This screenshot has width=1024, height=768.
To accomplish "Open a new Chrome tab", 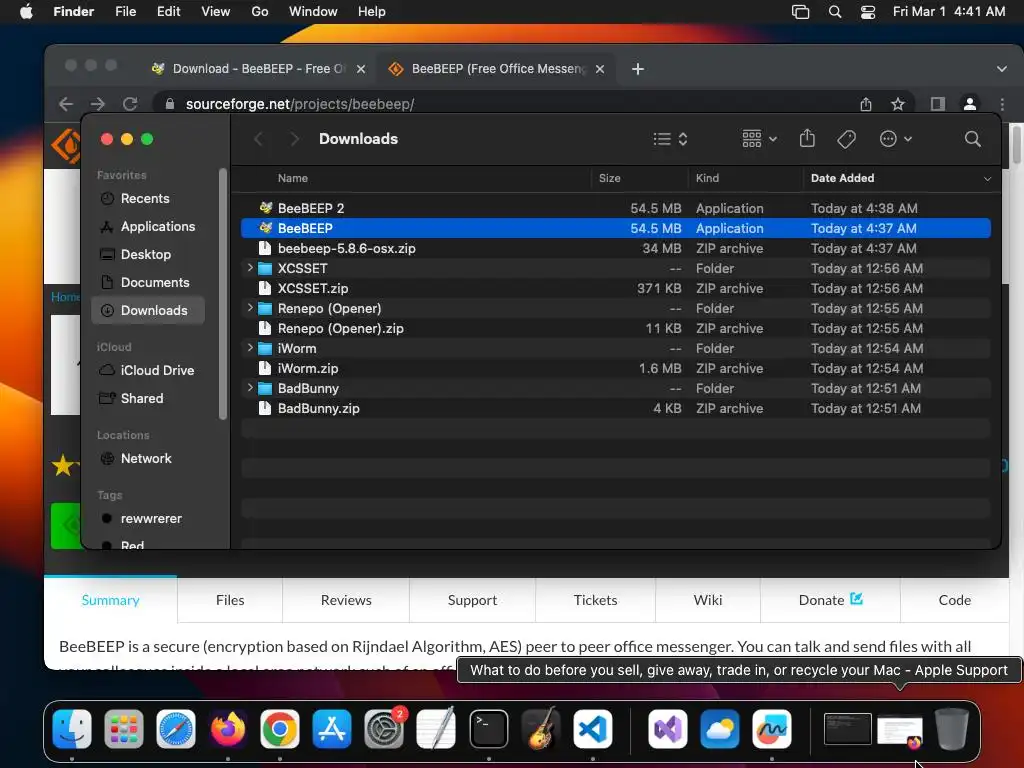I will coord(638,69).
